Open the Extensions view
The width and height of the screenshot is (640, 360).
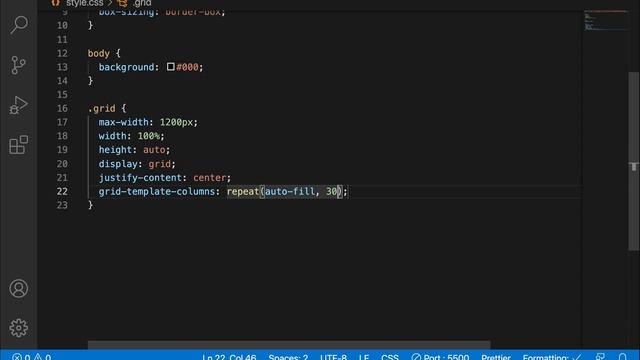18,145
